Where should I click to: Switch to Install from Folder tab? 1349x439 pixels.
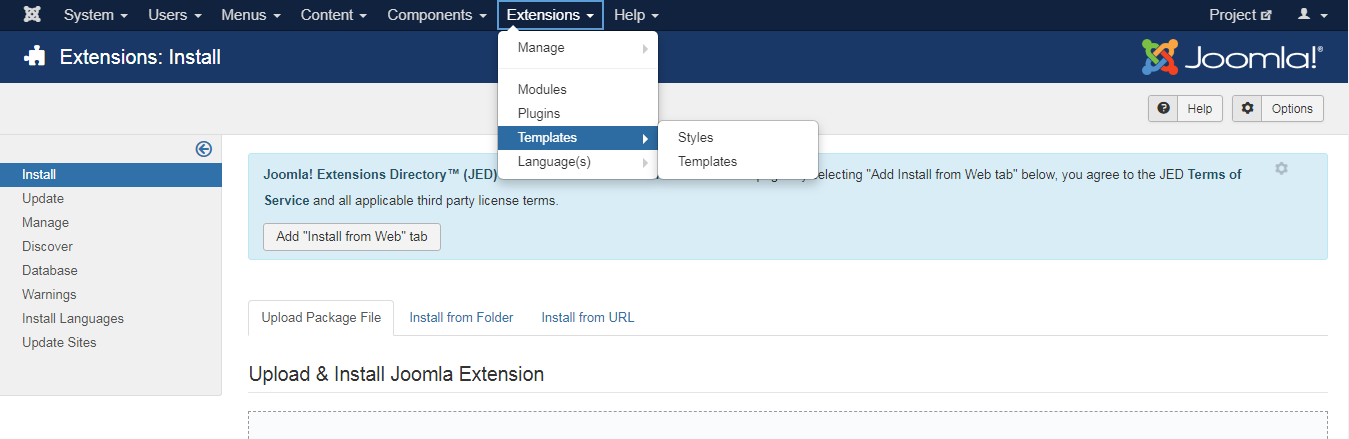(x=461, y=318)
